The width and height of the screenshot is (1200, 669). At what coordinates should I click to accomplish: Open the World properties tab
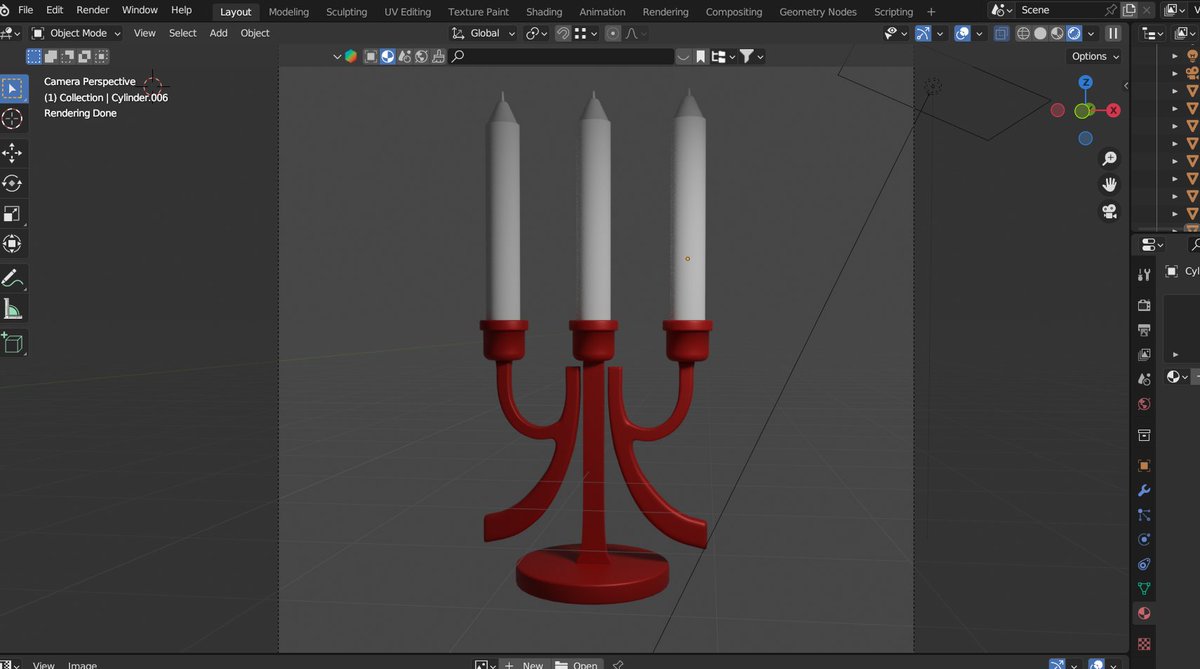click(1144, 405)
